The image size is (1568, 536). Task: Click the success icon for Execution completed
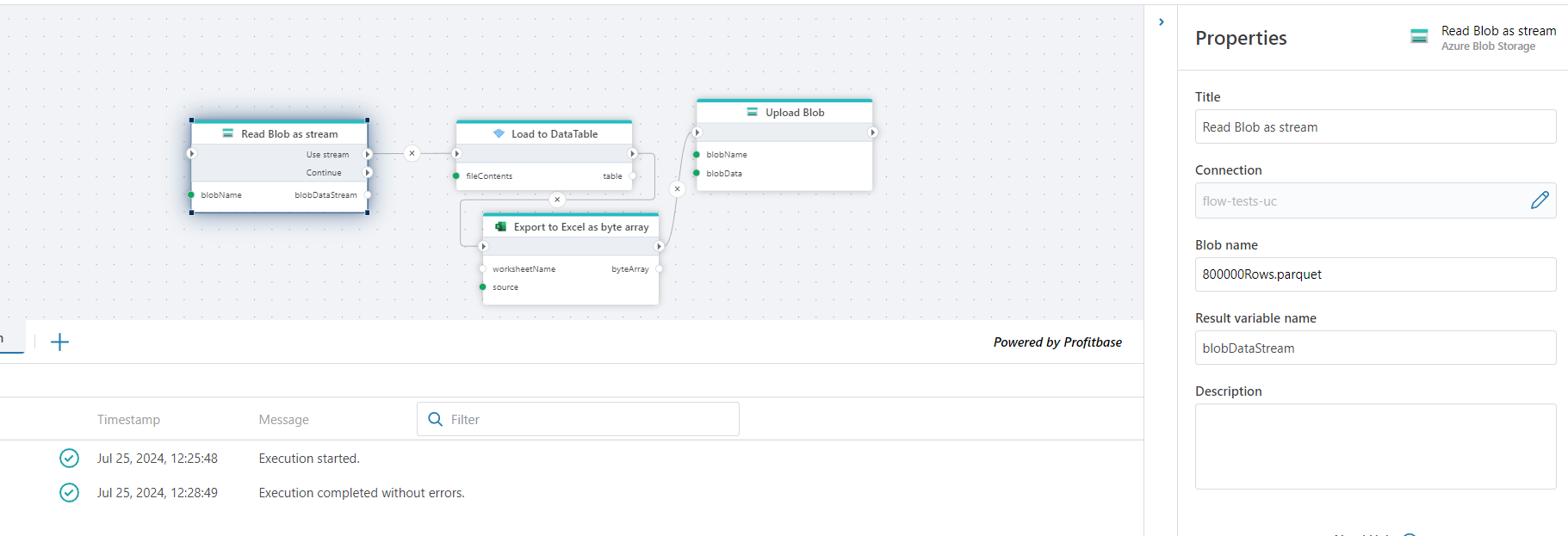[x=69, y=493]
